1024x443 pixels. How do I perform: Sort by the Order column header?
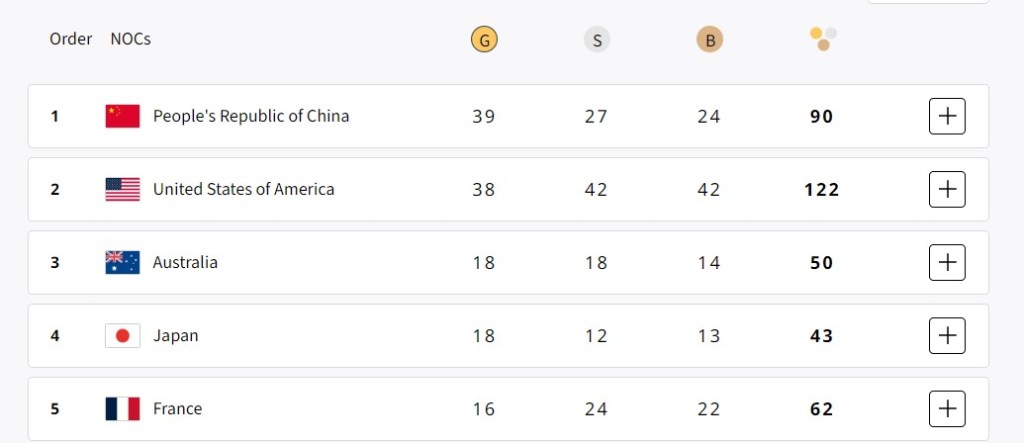pyautogui.click(x=71, y=39)
